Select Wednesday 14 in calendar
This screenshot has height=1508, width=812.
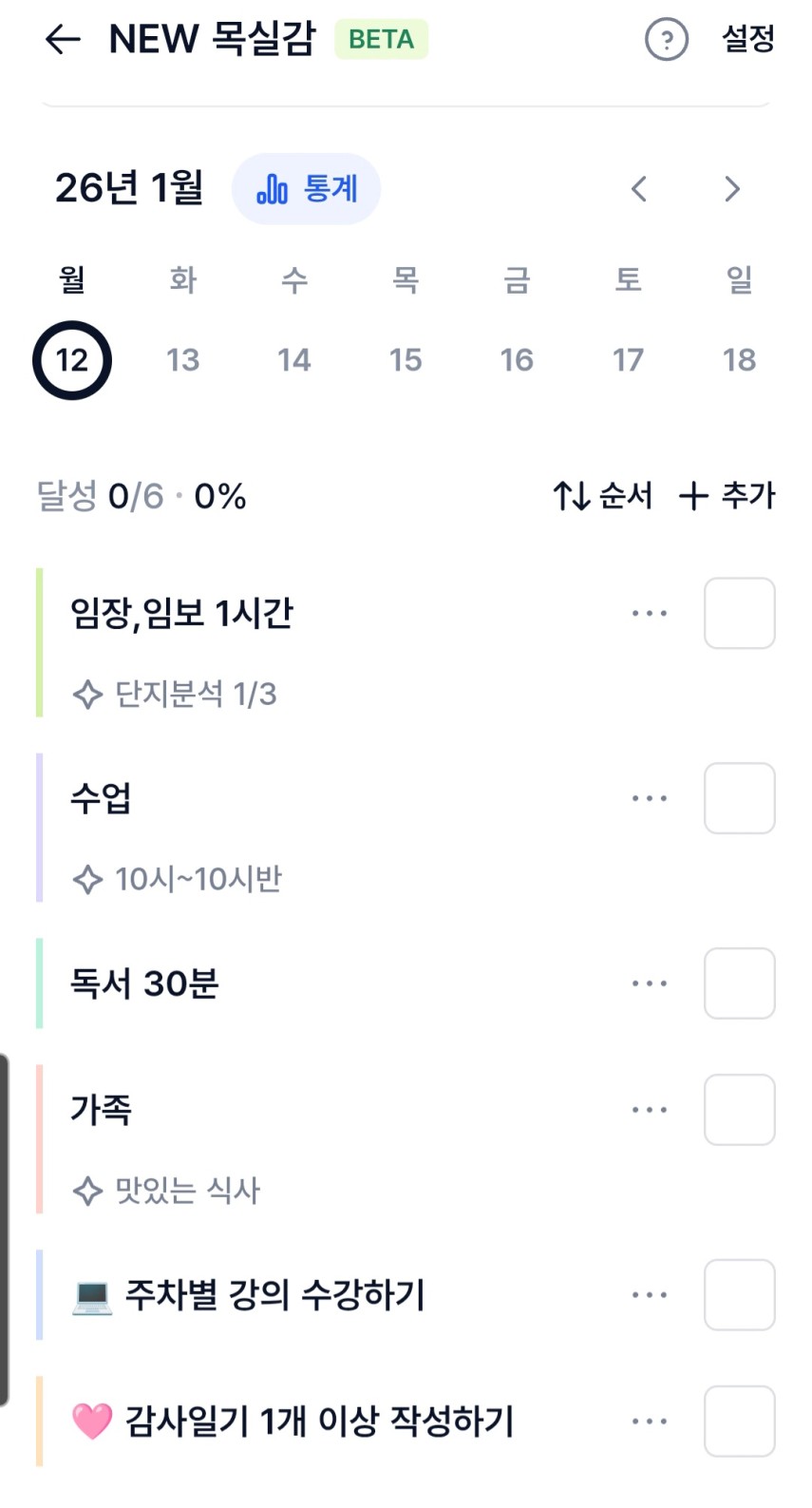[x=294, y=360]
